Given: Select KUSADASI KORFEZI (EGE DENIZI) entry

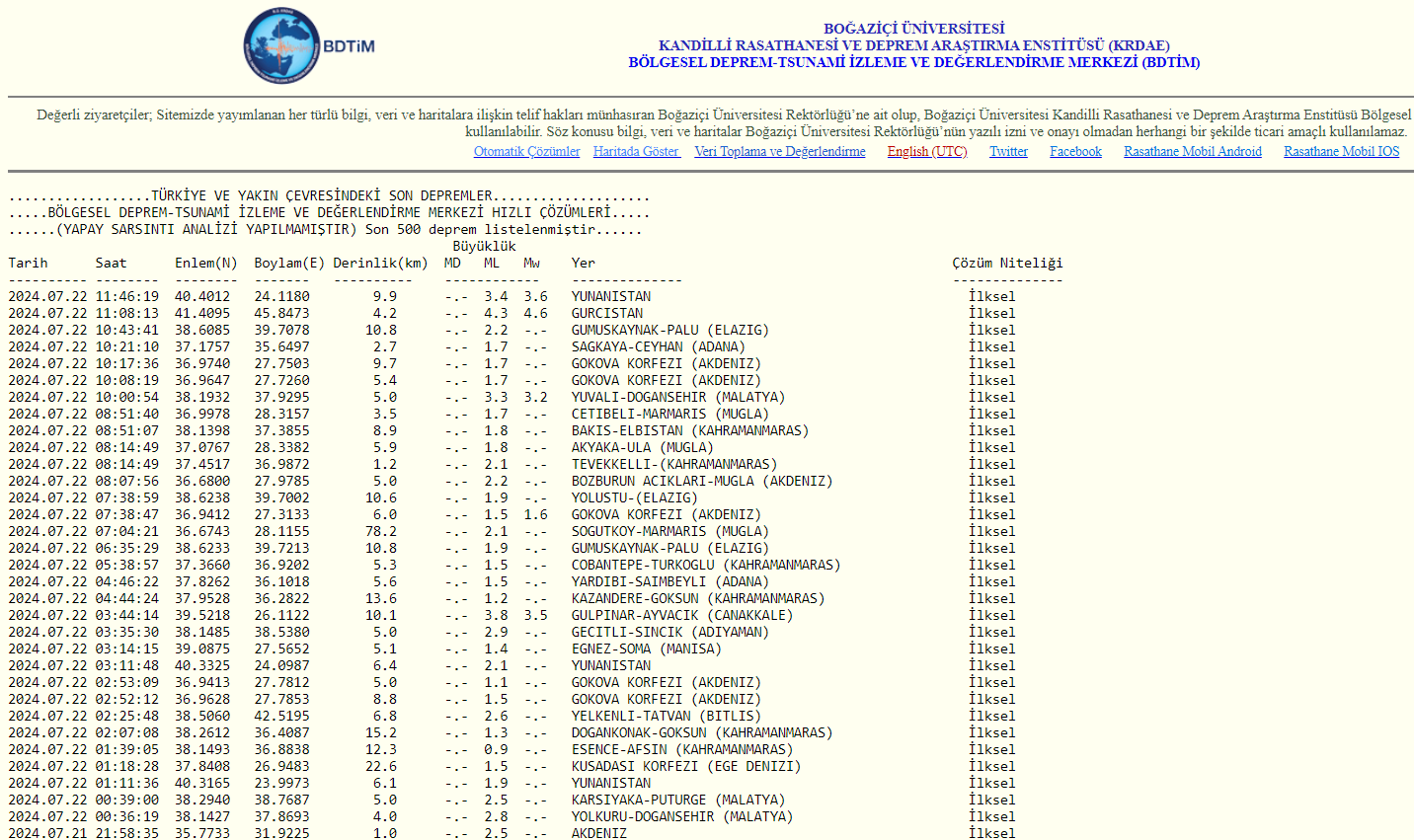Looking at the screenshot, I should coord(686,766).
